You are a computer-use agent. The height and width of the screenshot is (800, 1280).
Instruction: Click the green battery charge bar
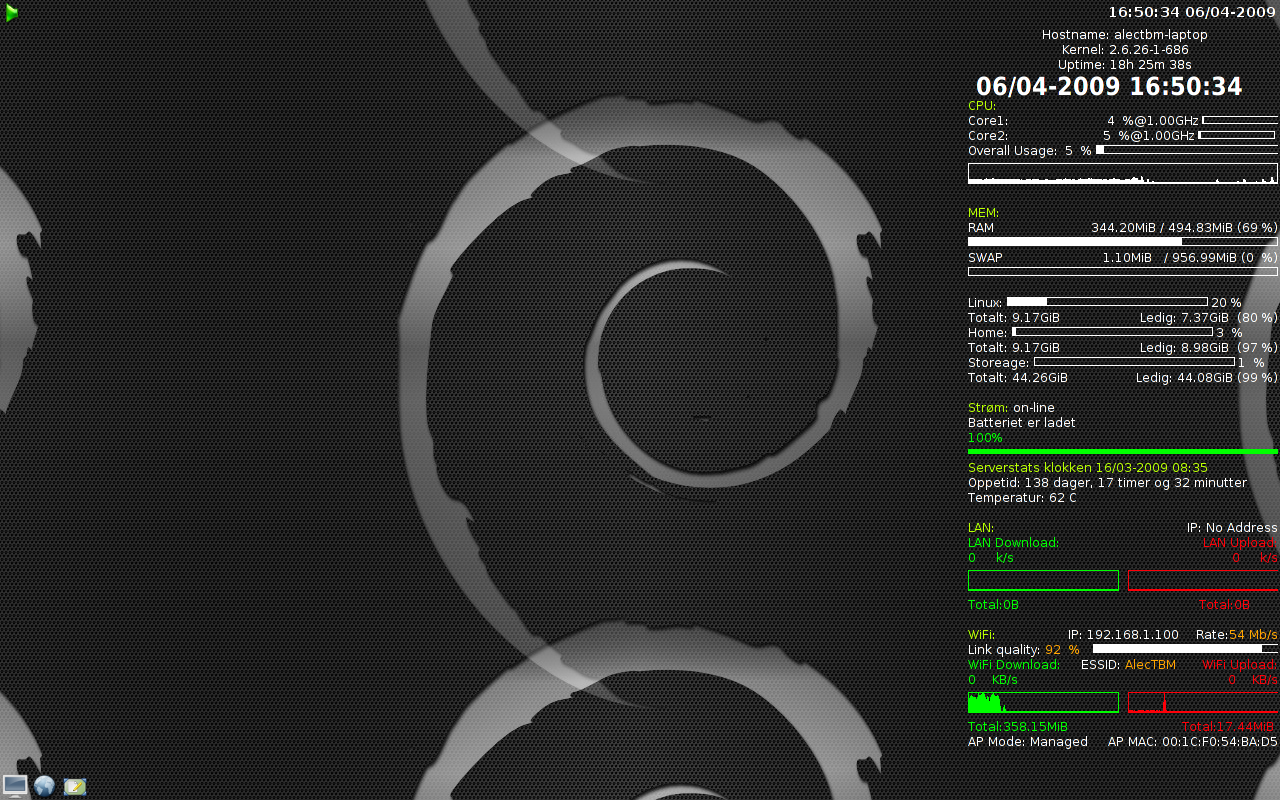pos(1123,452)
